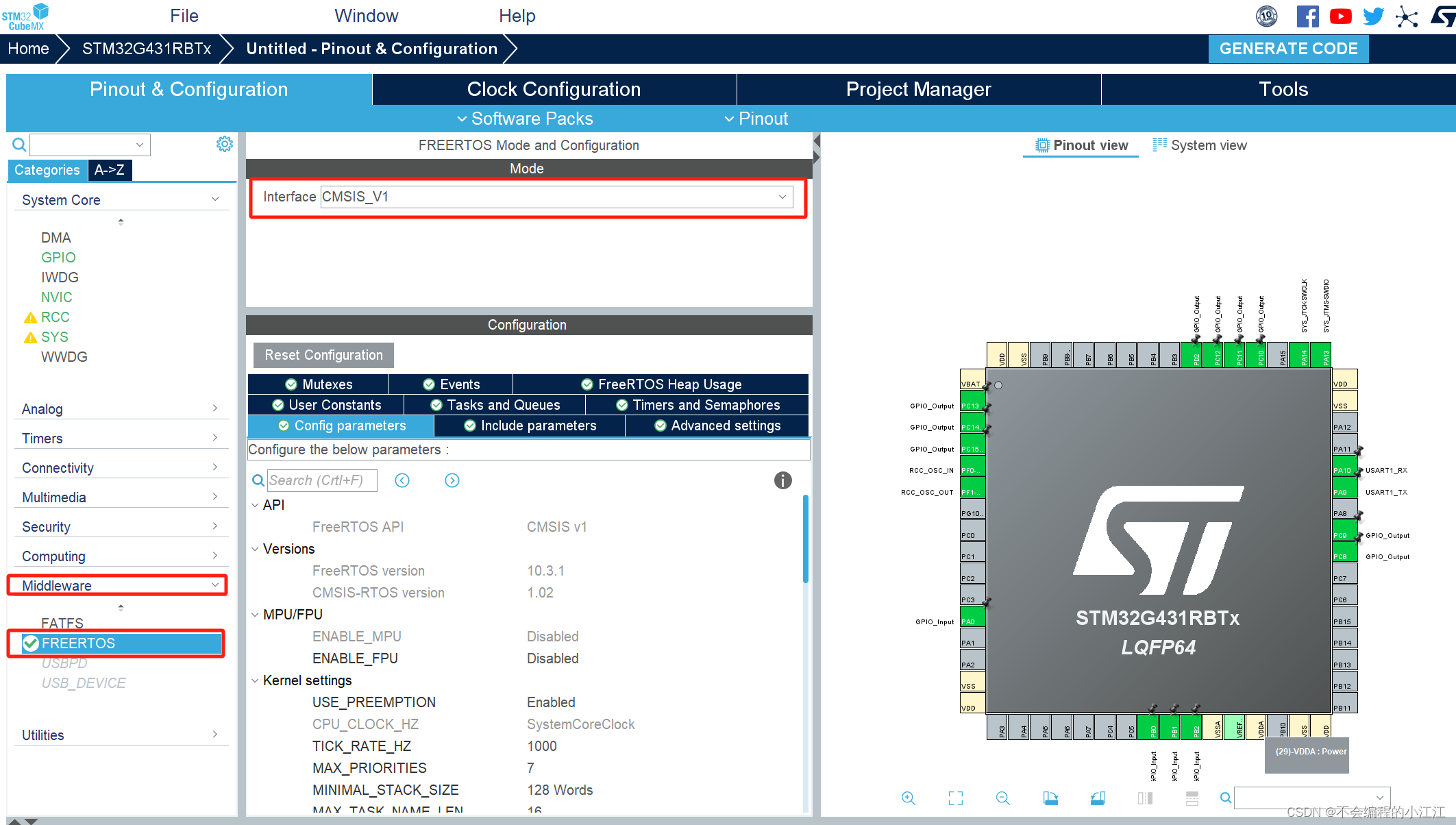Collapse the Kernel settings parameter group

[255, 680]
